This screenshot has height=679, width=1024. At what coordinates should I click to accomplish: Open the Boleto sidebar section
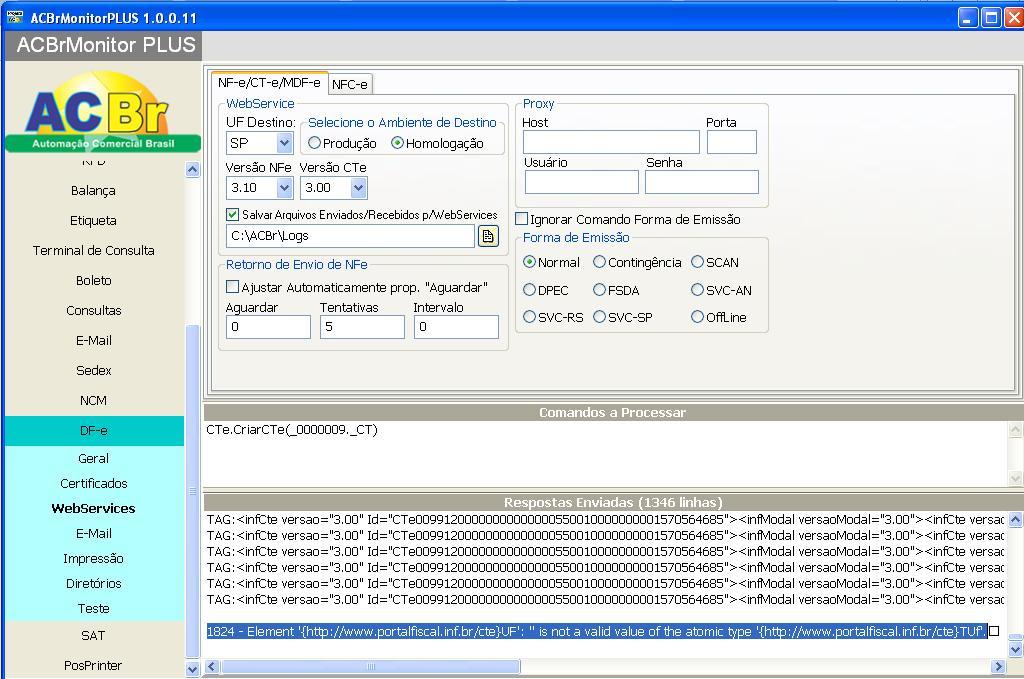tap(93, 281)
